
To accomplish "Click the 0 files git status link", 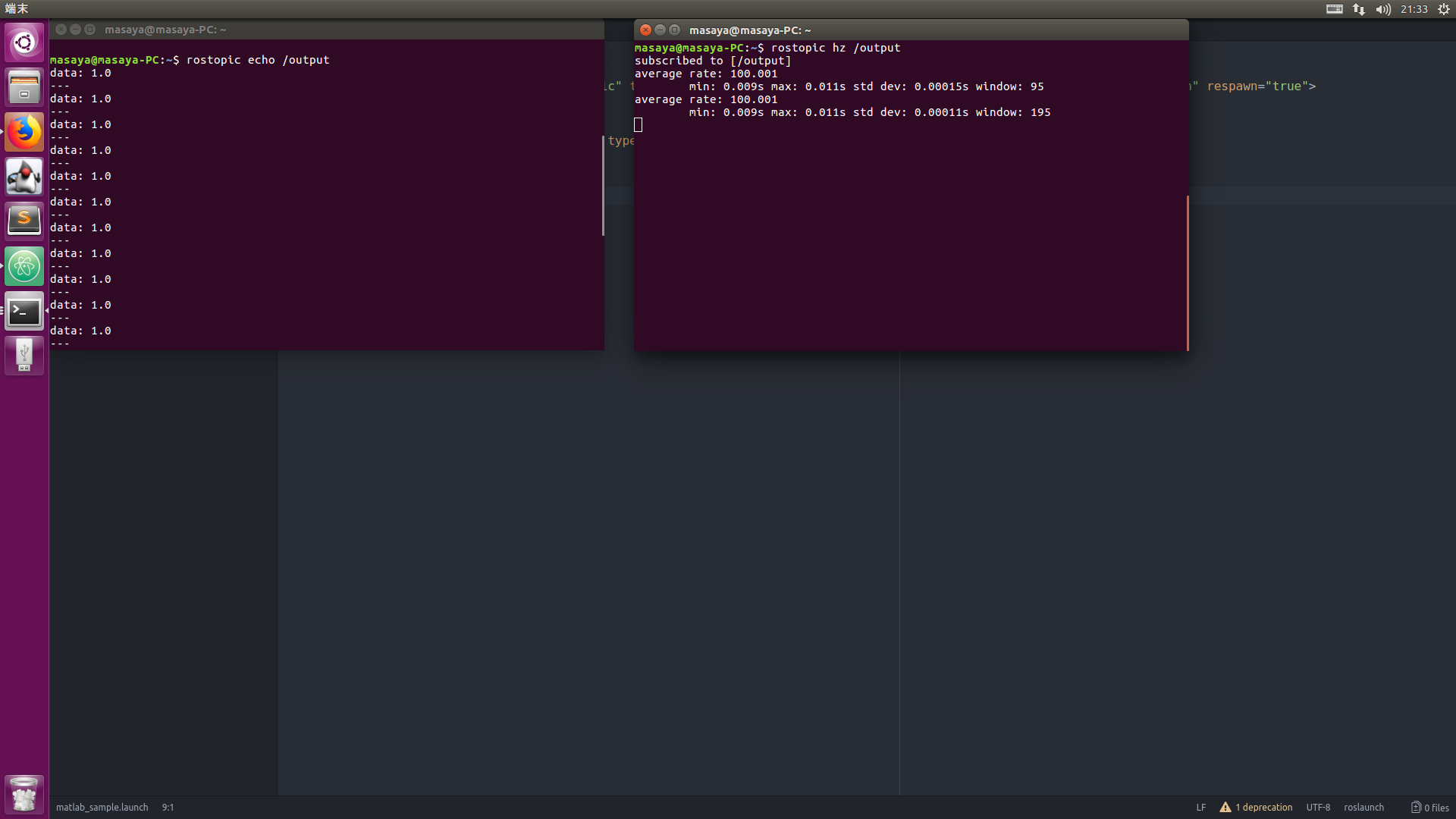I will pos(1429,807).
